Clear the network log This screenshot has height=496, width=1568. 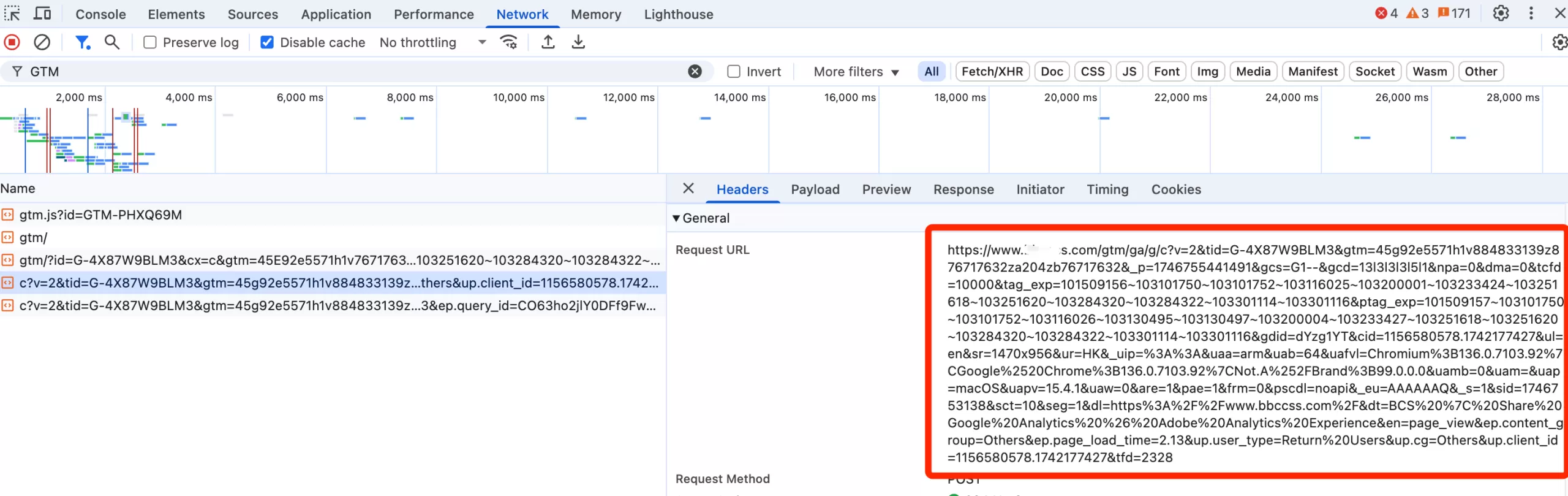point(42,42)
